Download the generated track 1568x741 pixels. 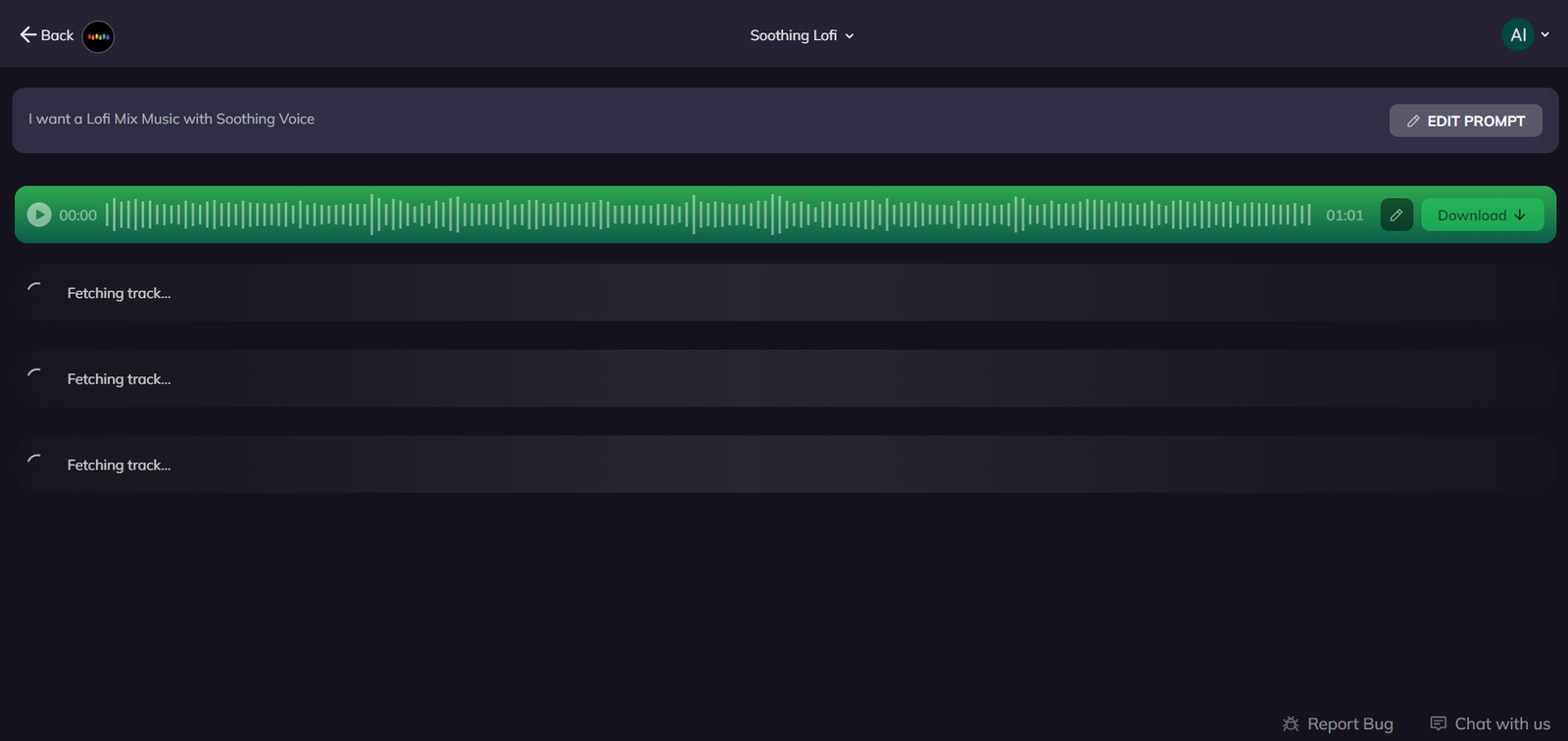tap(1481, 215)
